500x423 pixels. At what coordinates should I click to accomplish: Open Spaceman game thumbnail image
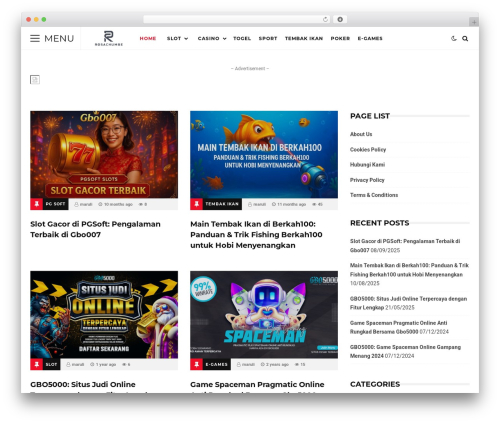tap(264, 315)
